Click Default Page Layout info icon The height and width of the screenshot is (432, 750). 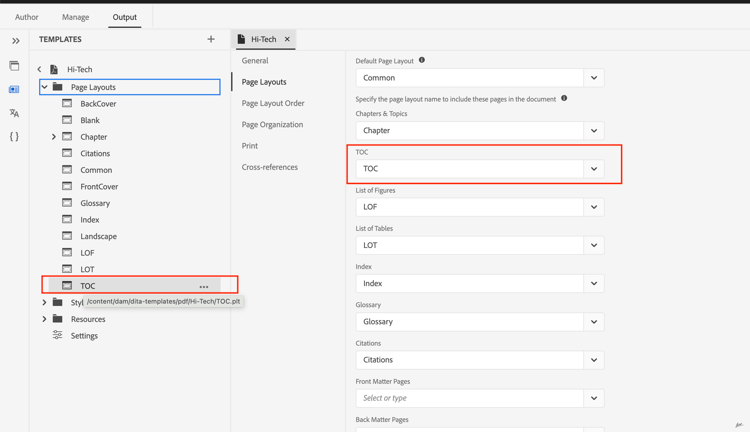[422, 61]
